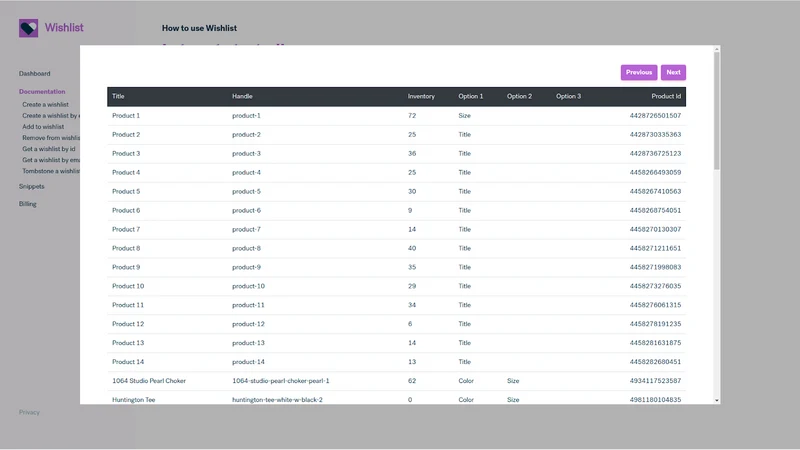Image resolution: width=800 pixels, height=450 pixels.
Task: Click the Option 3 column header
Action: click(568, 96)
